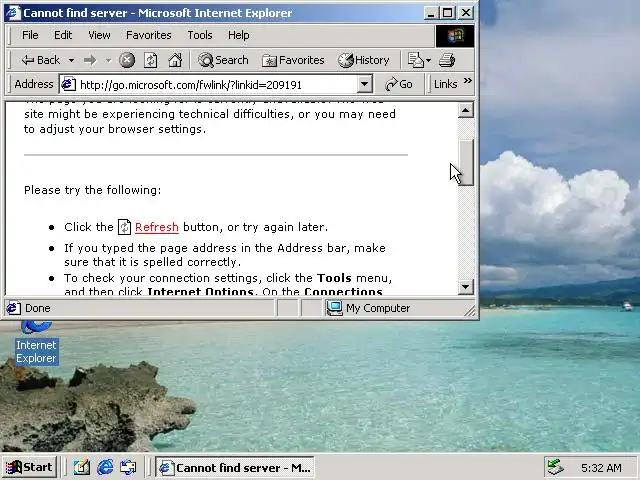
Task: Show the History pane from the toolbar
Action: [x=364, y=60]
